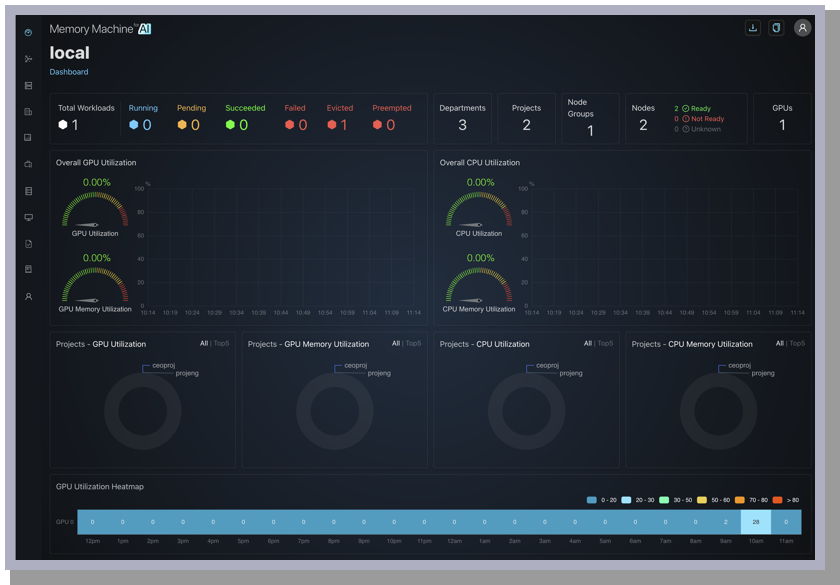
Task: Click the monitor icon in the sidebar
Action: [28, 217]
